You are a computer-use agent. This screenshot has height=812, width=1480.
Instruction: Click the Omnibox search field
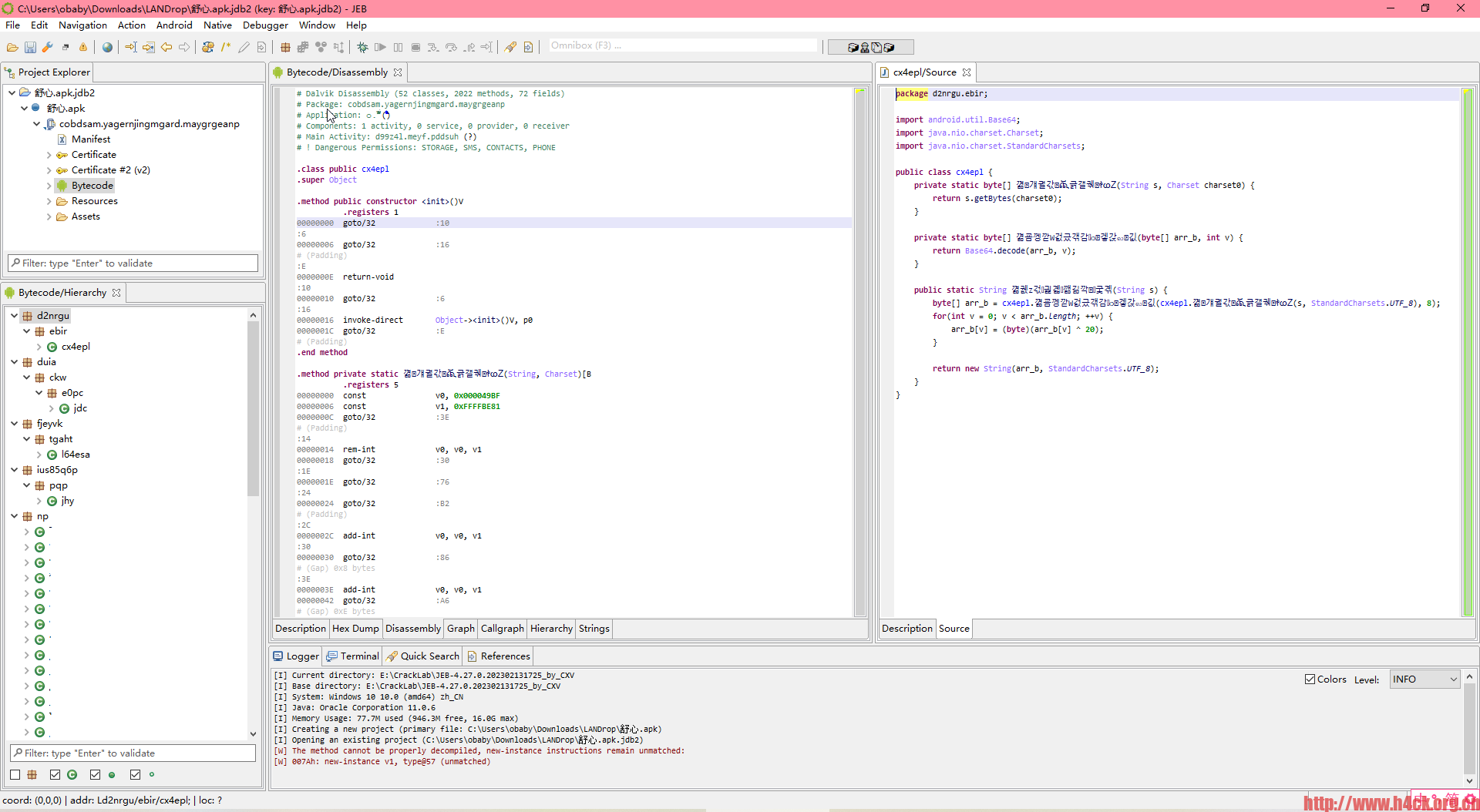pos(682,46)
